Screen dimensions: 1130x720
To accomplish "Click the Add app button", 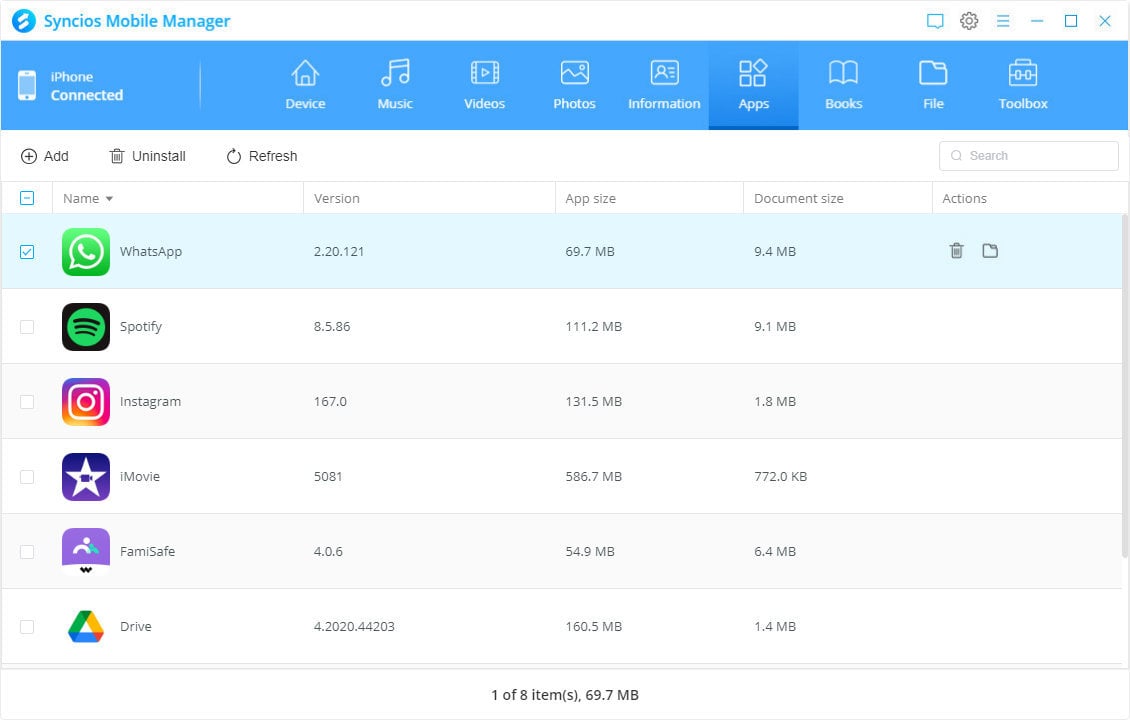I will 45,156.
